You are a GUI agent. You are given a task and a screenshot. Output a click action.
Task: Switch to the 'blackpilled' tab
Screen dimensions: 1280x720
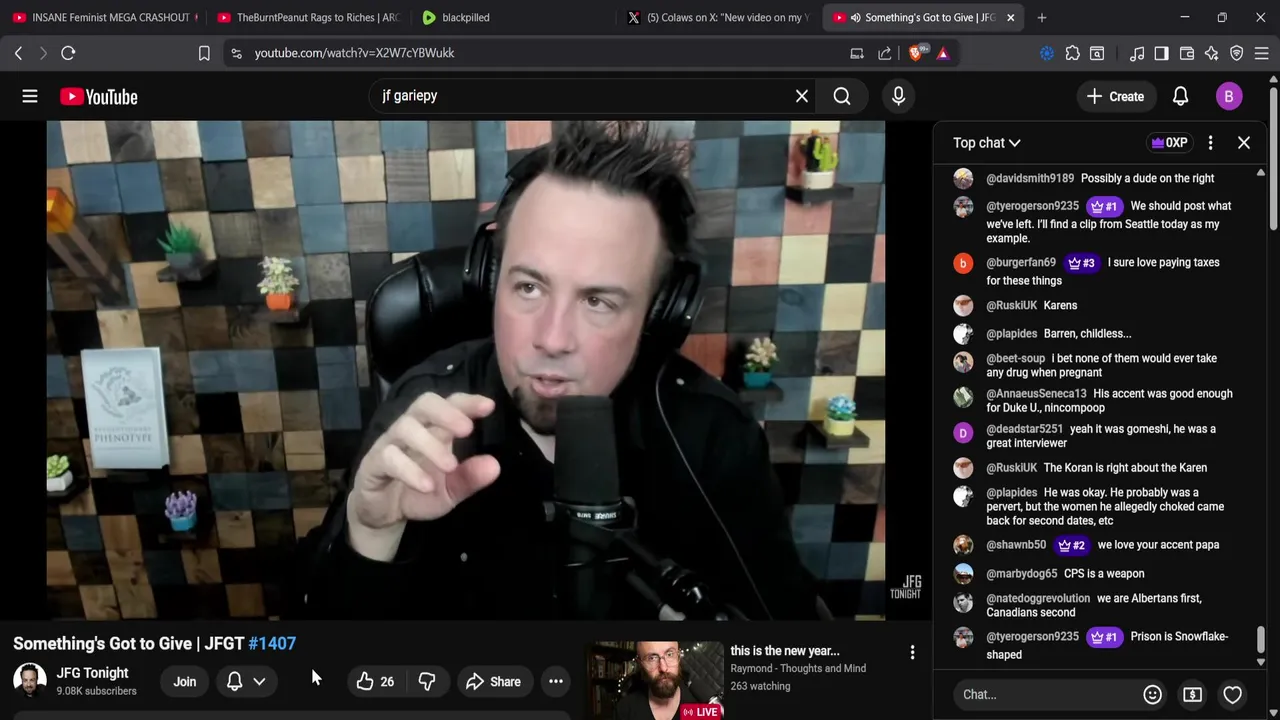coord(513,17)
